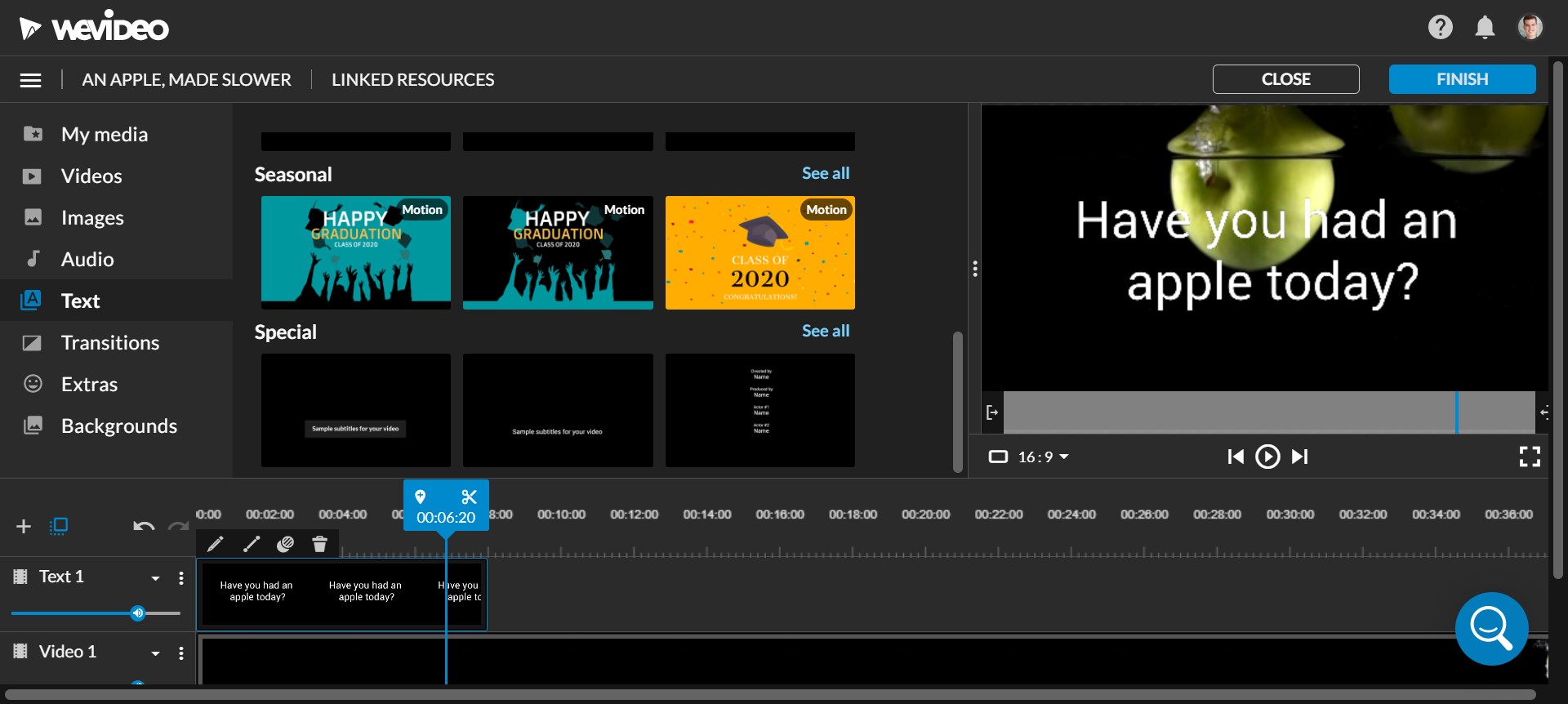This screenshot has width=1568, height=704.
Task: Toggle the blue timeline snapping icon
Action: click(59, 526)
